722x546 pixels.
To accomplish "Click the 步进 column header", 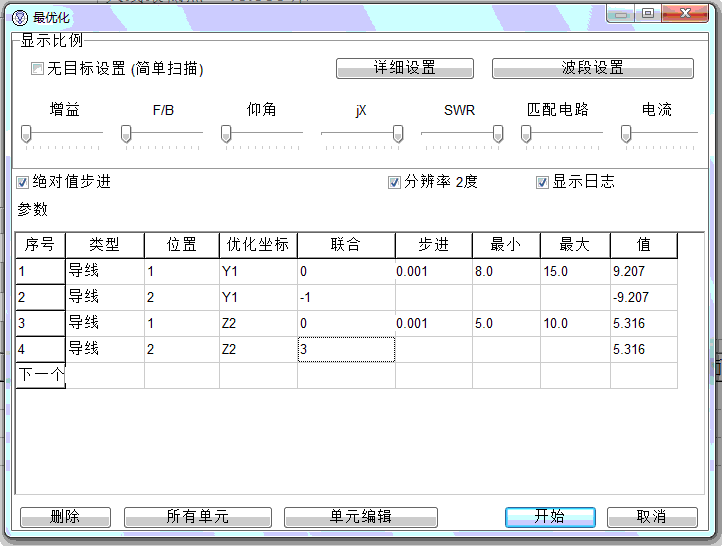I will [434, 245].
